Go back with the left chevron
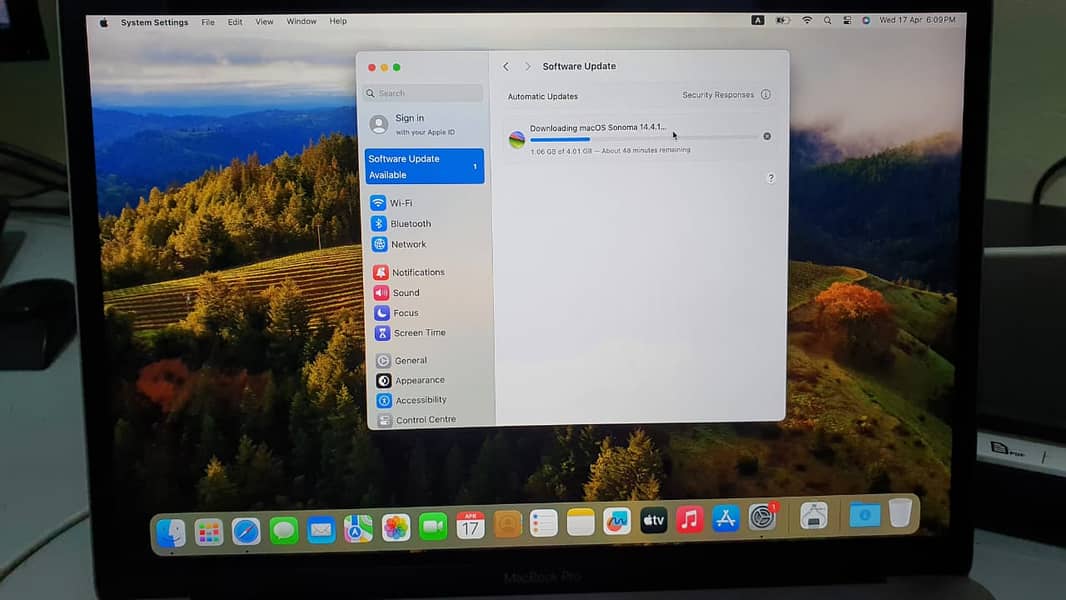Viewport: 1066px width, 600px height. click(506, 67)
